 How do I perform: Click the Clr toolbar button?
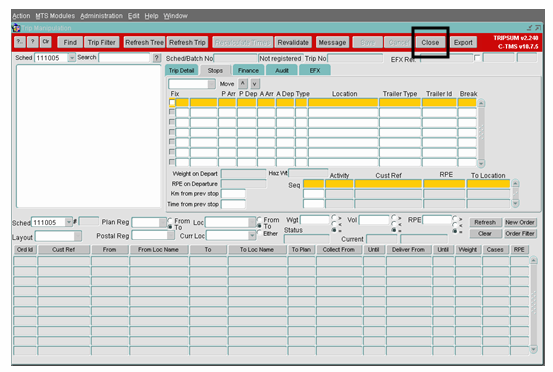[46, 42]
